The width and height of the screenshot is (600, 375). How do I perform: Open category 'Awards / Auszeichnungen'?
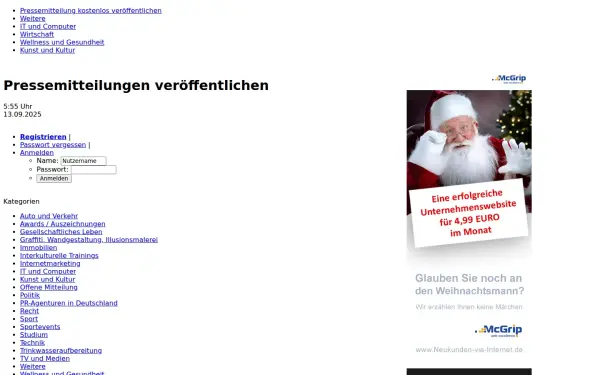coord(62,224)
